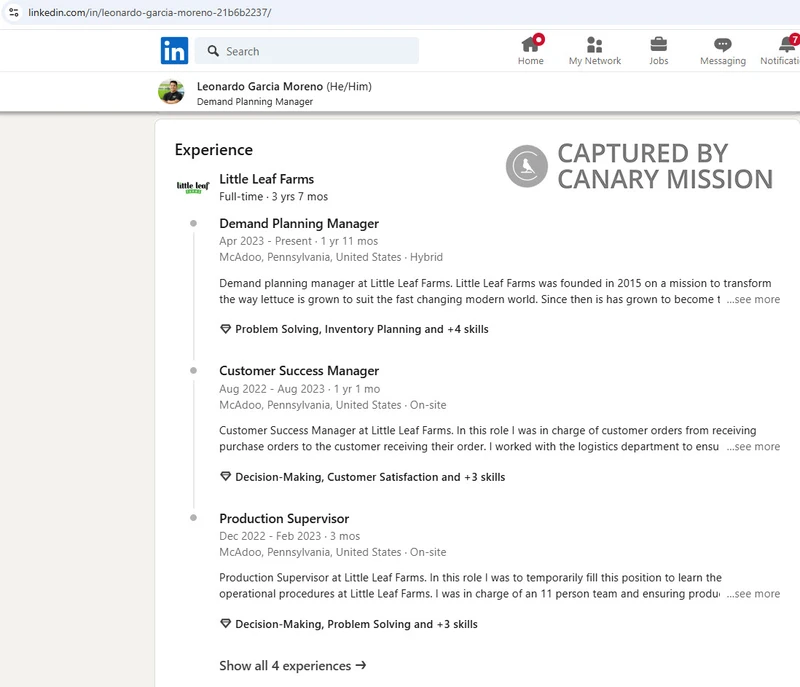Click the site information icon in address bar
800x687 pixels.
click(14, 12)
